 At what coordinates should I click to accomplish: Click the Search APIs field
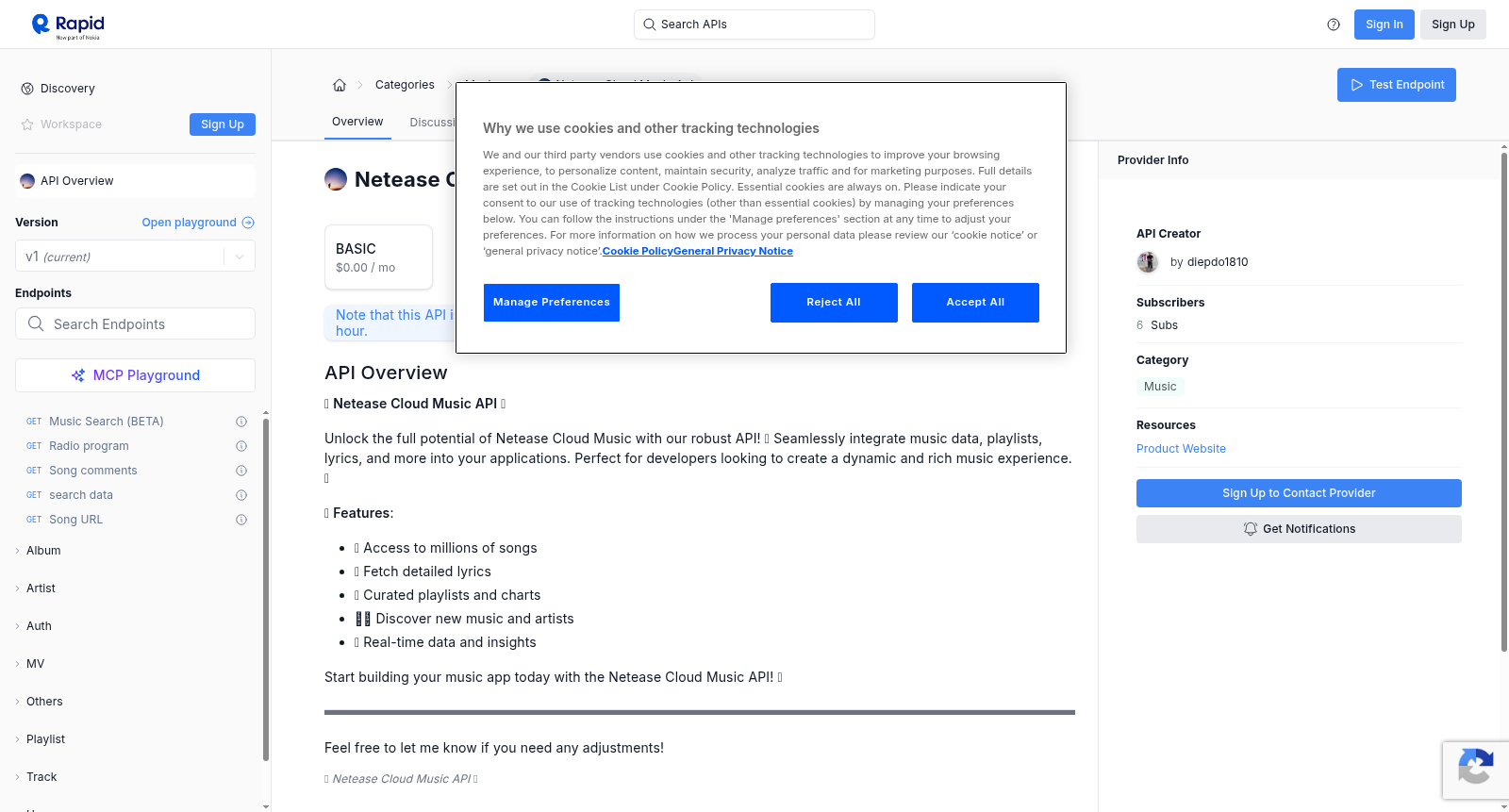754,25
